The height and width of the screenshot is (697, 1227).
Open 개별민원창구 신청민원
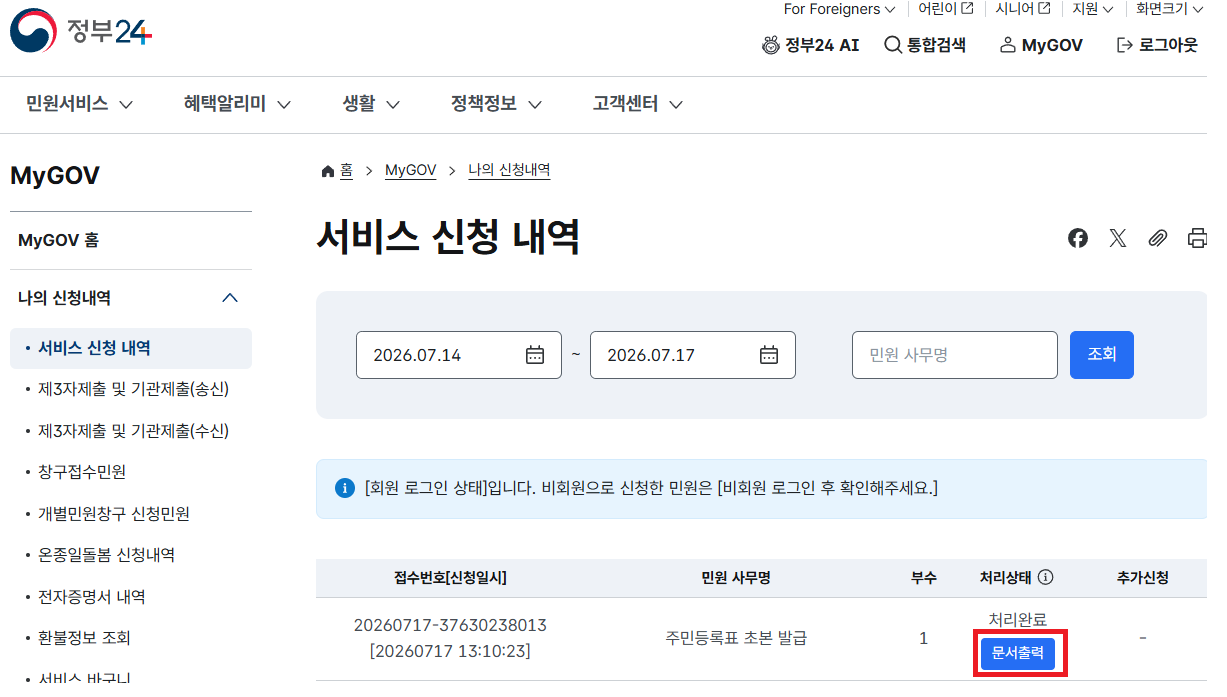pyautogui.click(x=114, y=514)
